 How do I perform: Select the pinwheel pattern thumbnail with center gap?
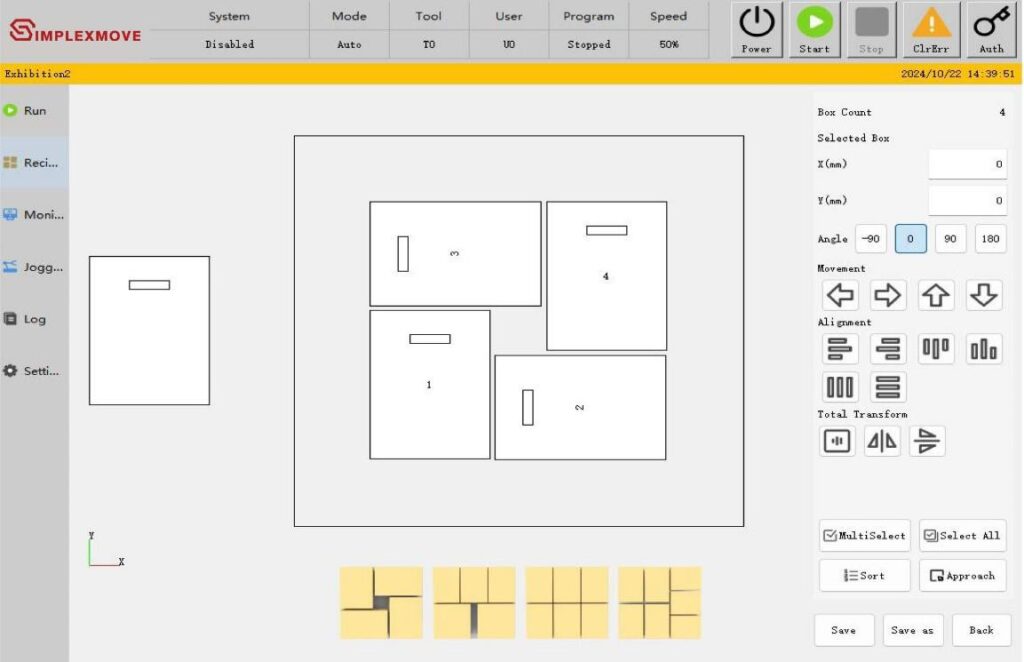coord(381,603)
